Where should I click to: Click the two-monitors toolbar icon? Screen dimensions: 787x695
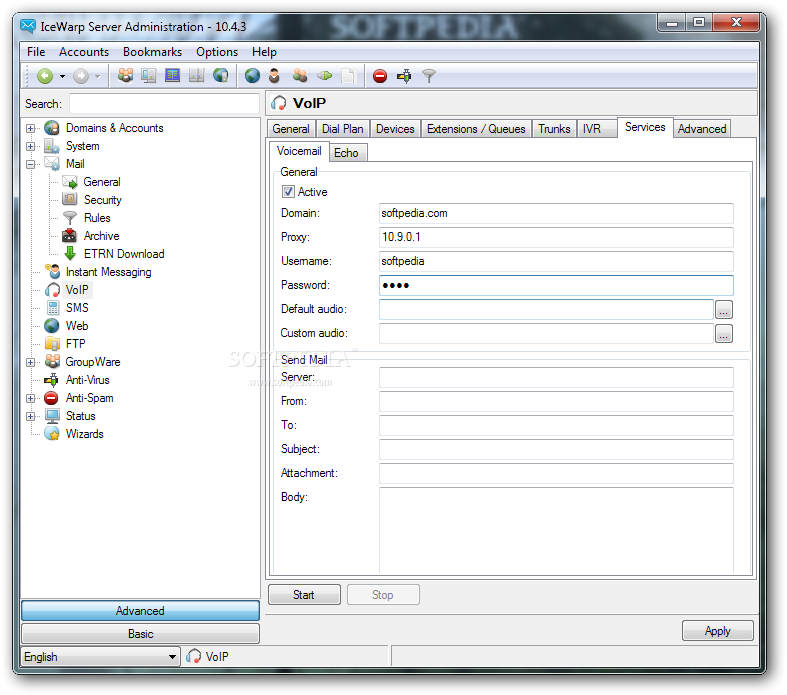pyautogui.click(x=149, y=76)
